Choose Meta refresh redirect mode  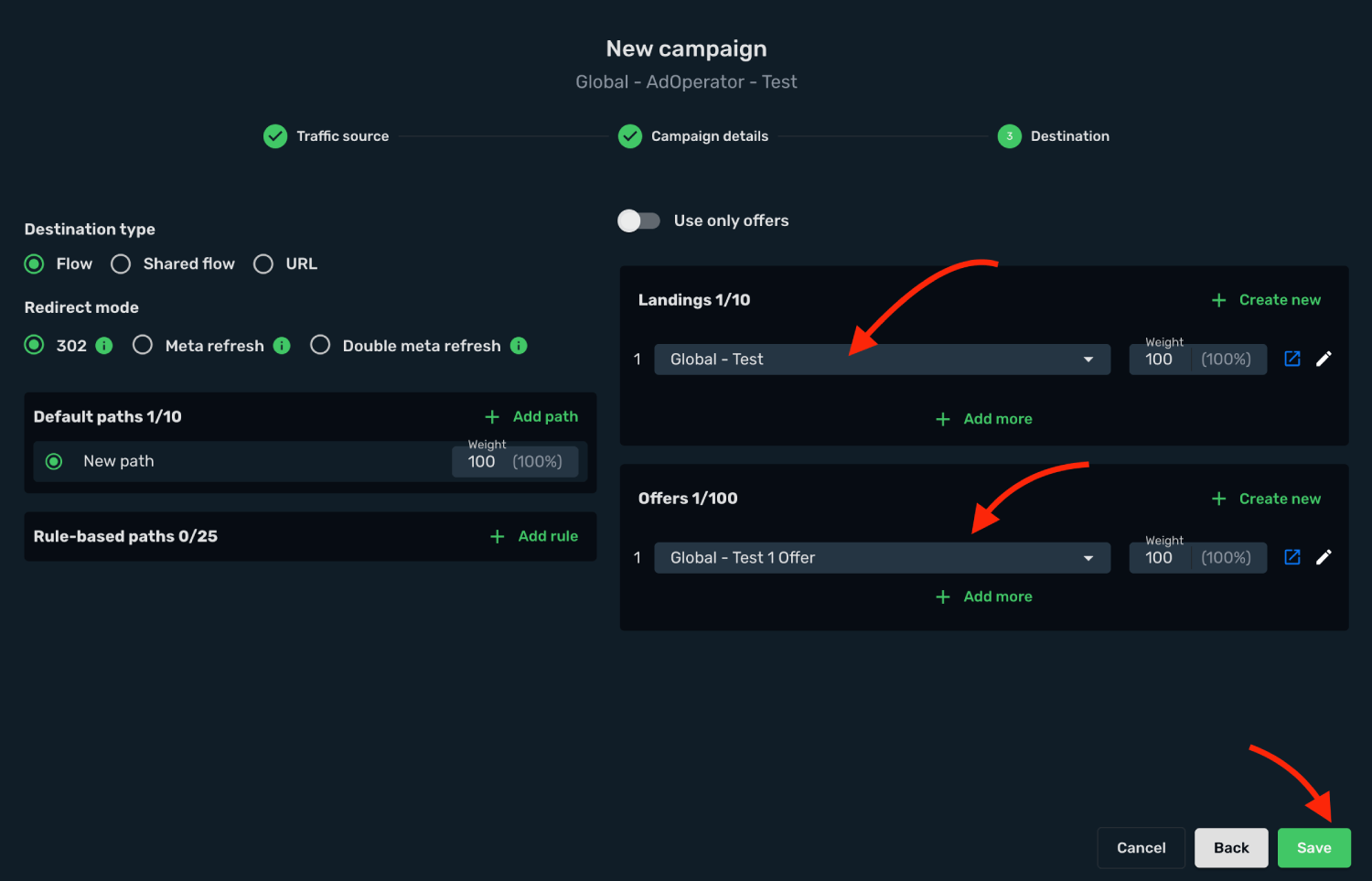click(143, 345)
